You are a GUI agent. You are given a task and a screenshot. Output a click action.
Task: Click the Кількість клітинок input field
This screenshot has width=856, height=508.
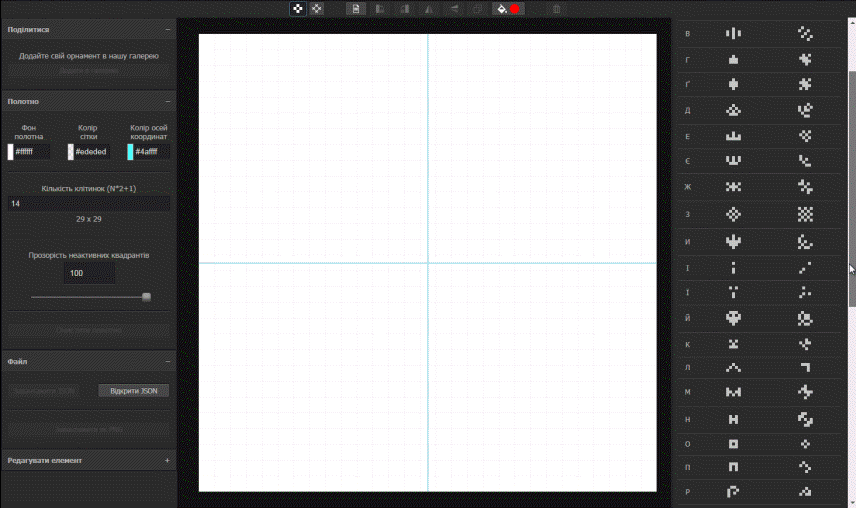click(x=88, y=203)
